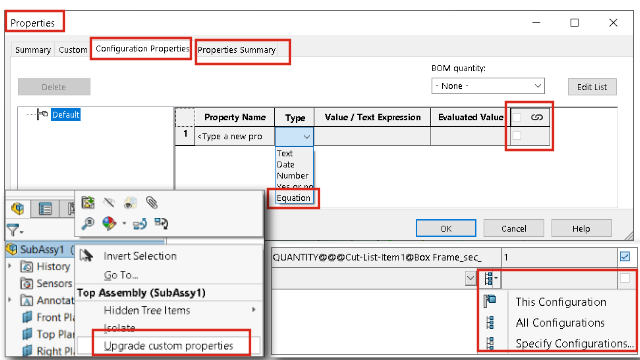Click the zoom to selection magnifier
The image size is (640, 360).
coord(87,223)
